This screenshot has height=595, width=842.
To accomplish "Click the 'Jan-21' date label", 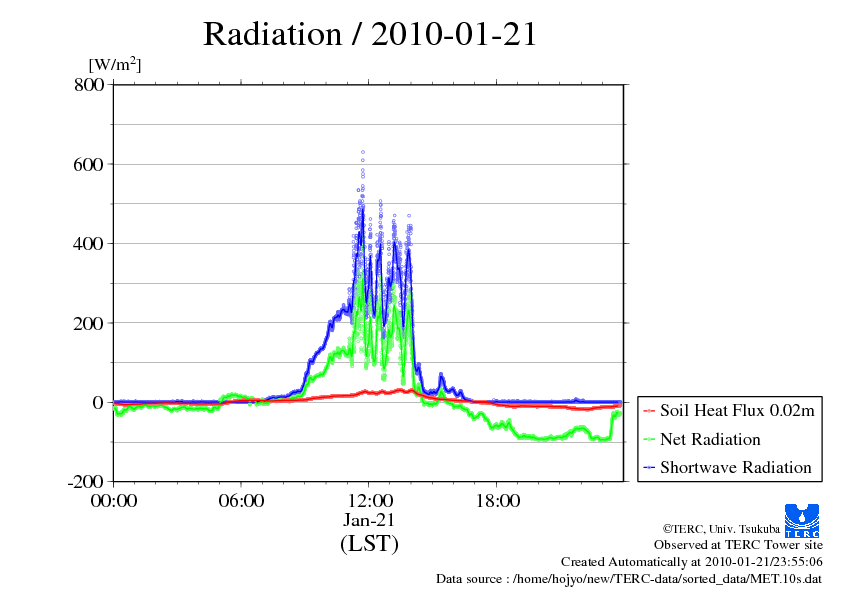I will [x=369, y=521].
